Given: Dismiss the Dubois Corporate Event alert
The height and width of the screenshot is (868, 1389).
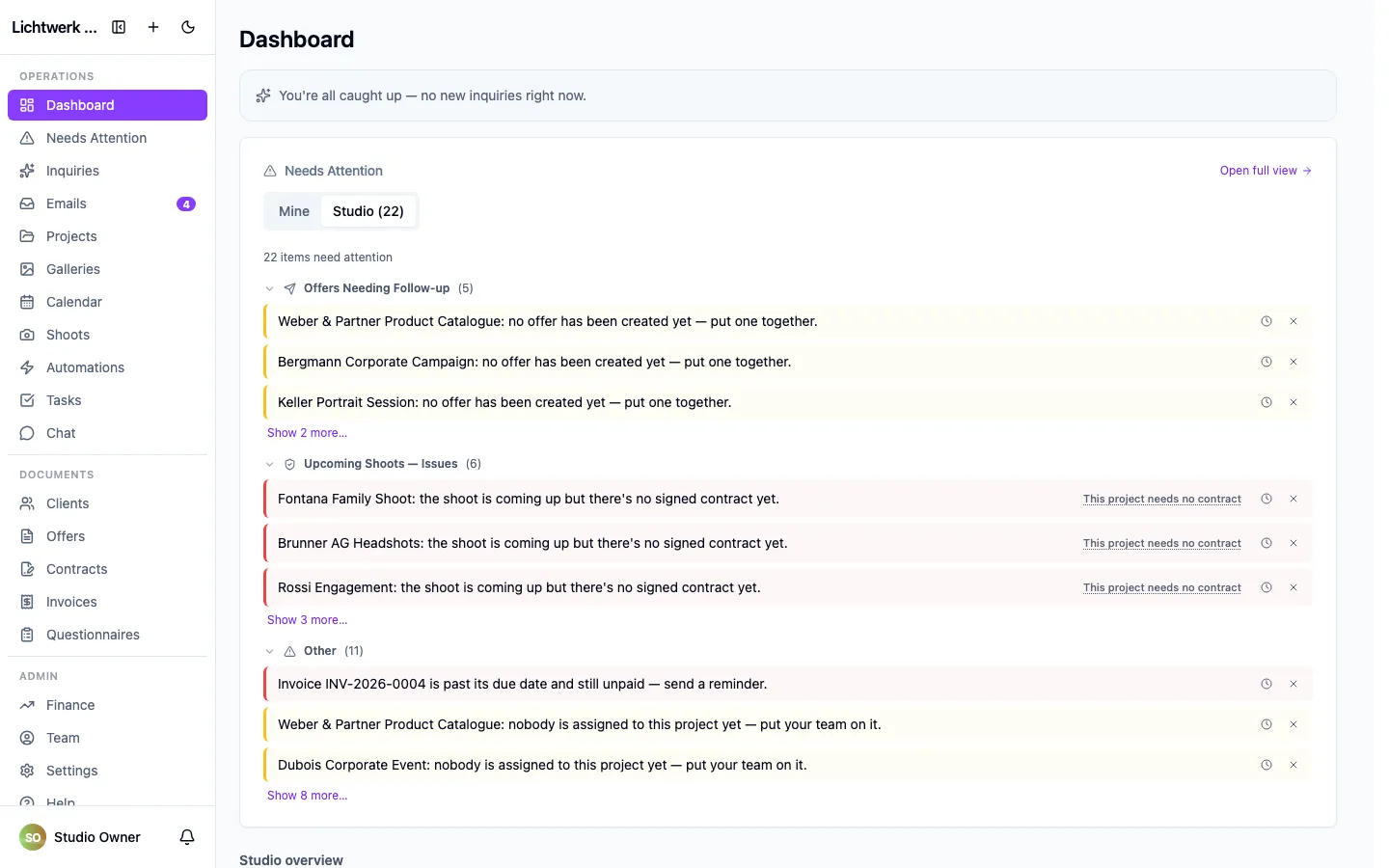Looking at the screenshot, I should pos(1294,765).
